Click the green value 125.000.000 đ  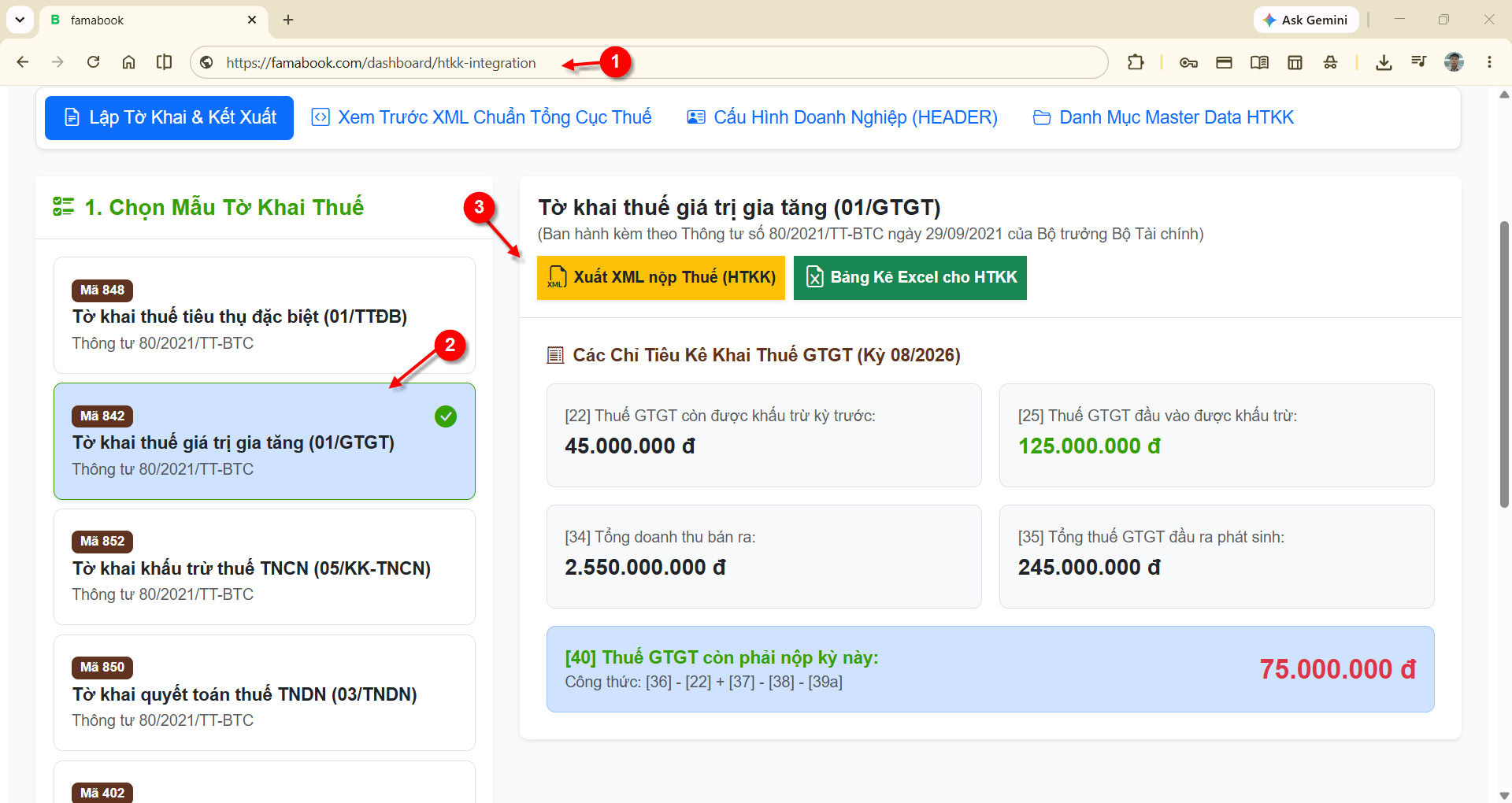pyautogui.click(x=1089, y=446)
